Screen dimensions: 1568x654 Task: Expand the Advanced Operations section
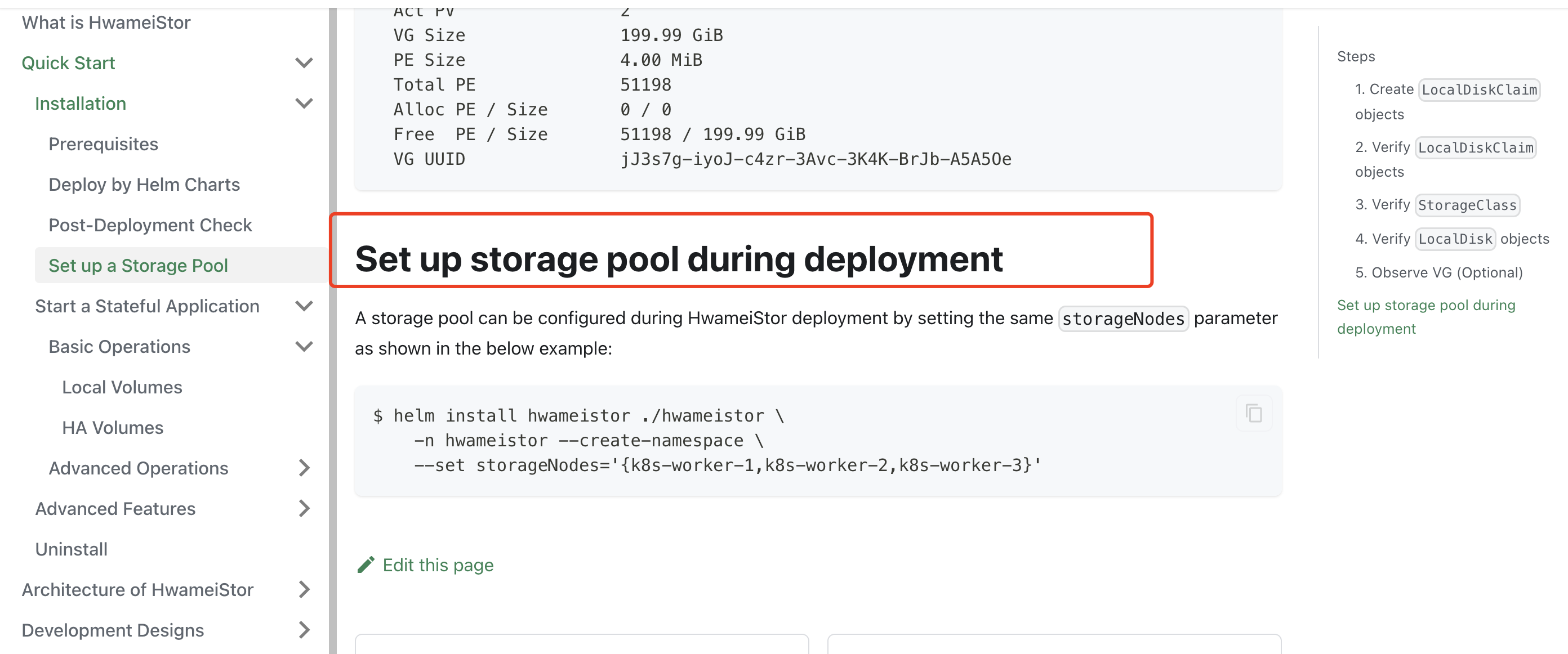pyautogui.click(x=304, y=468)
